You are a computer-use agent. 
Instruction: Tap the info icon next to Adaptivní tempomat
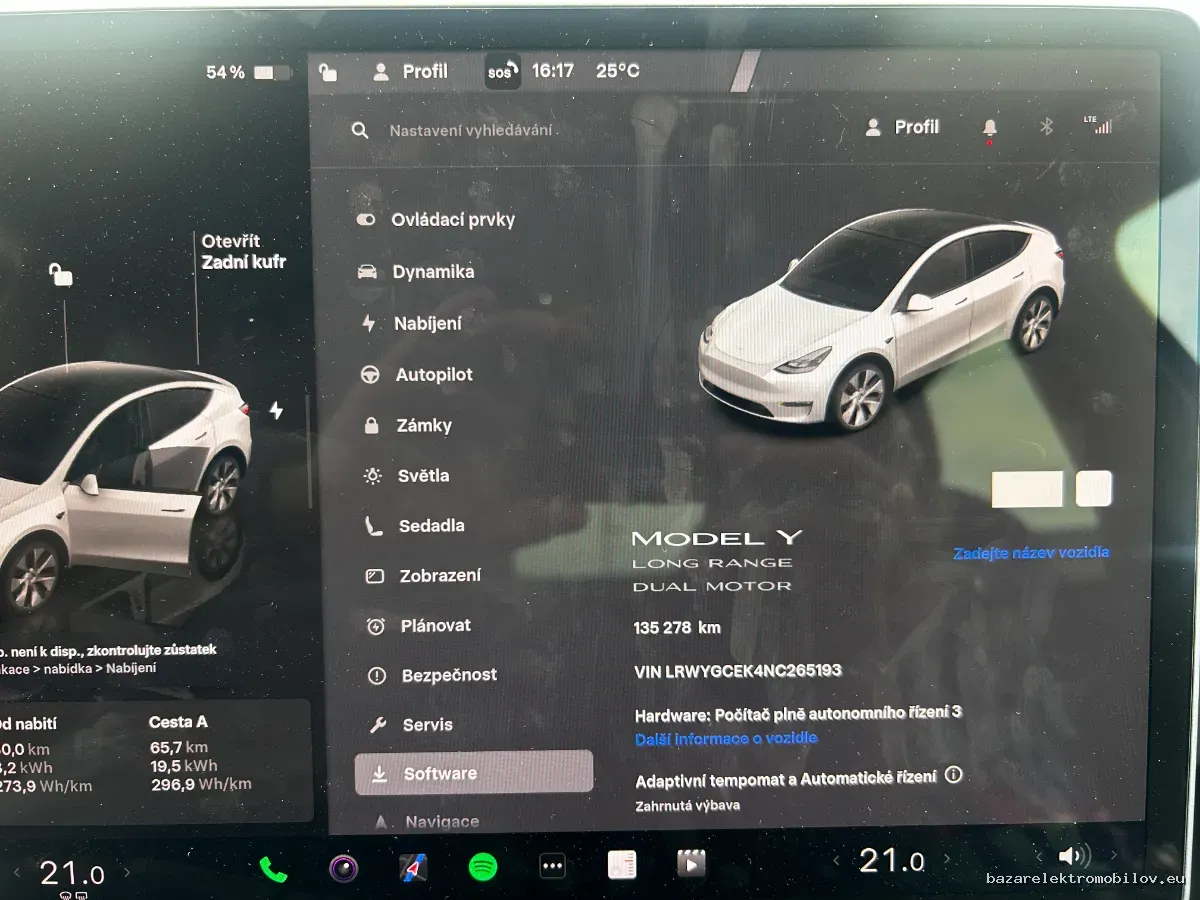point(953,775)
